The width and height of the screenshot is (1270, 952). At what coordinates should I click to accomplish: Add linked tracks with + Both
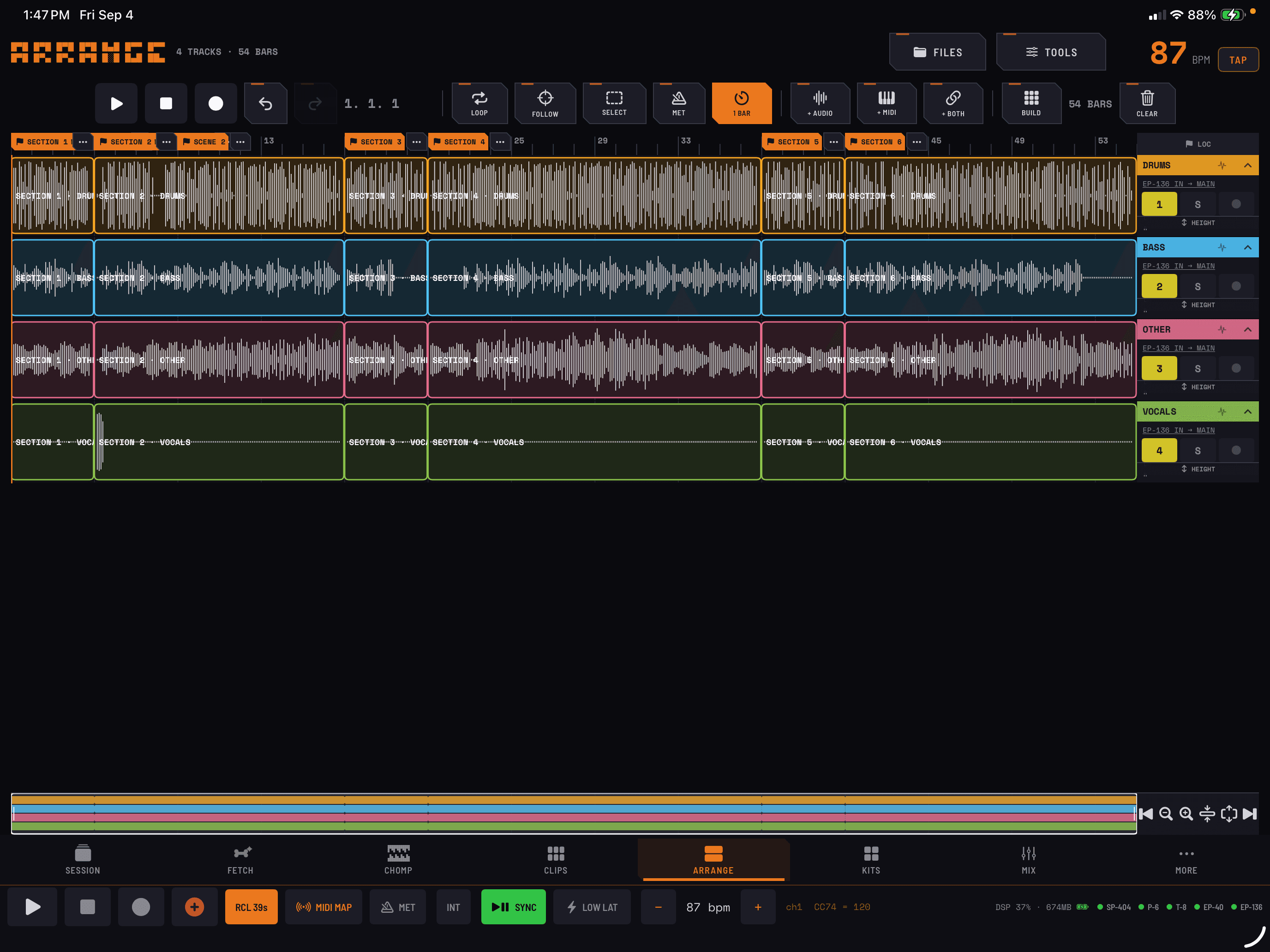pyautogui.click(x=953, y=103)
